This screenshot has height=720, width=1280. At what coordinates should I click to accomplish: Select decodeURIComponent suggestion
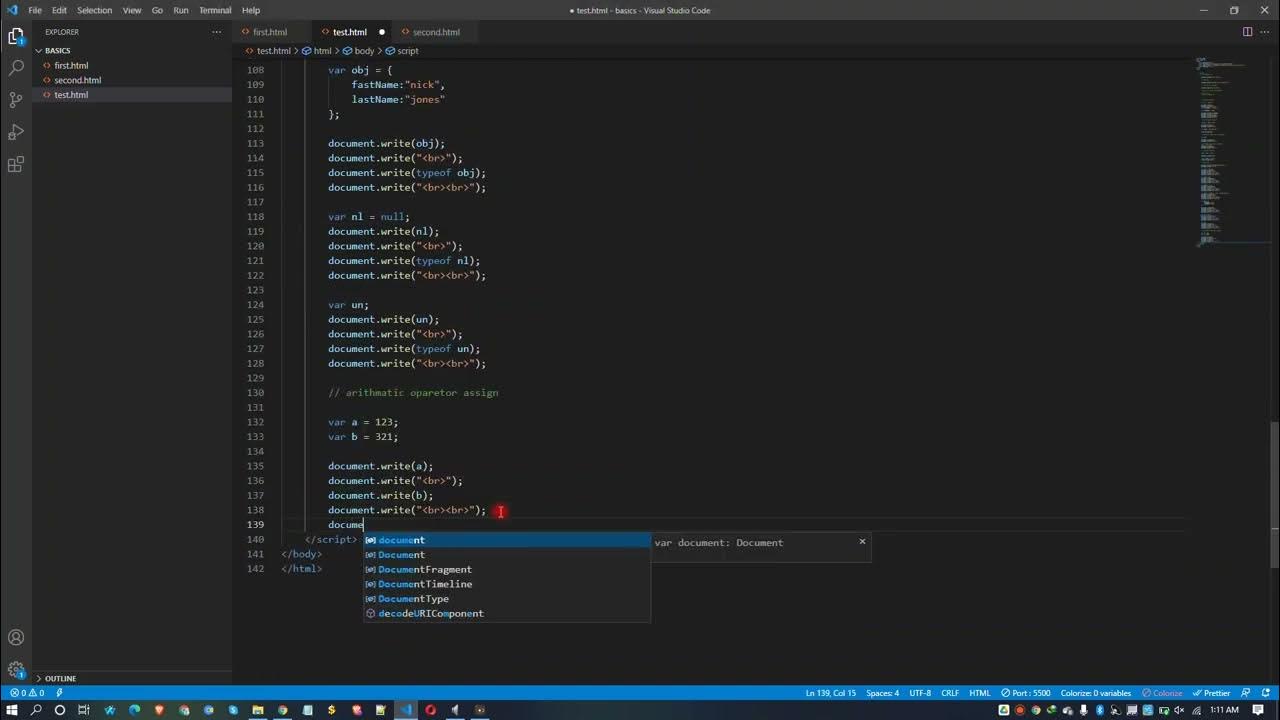(507, 614)
